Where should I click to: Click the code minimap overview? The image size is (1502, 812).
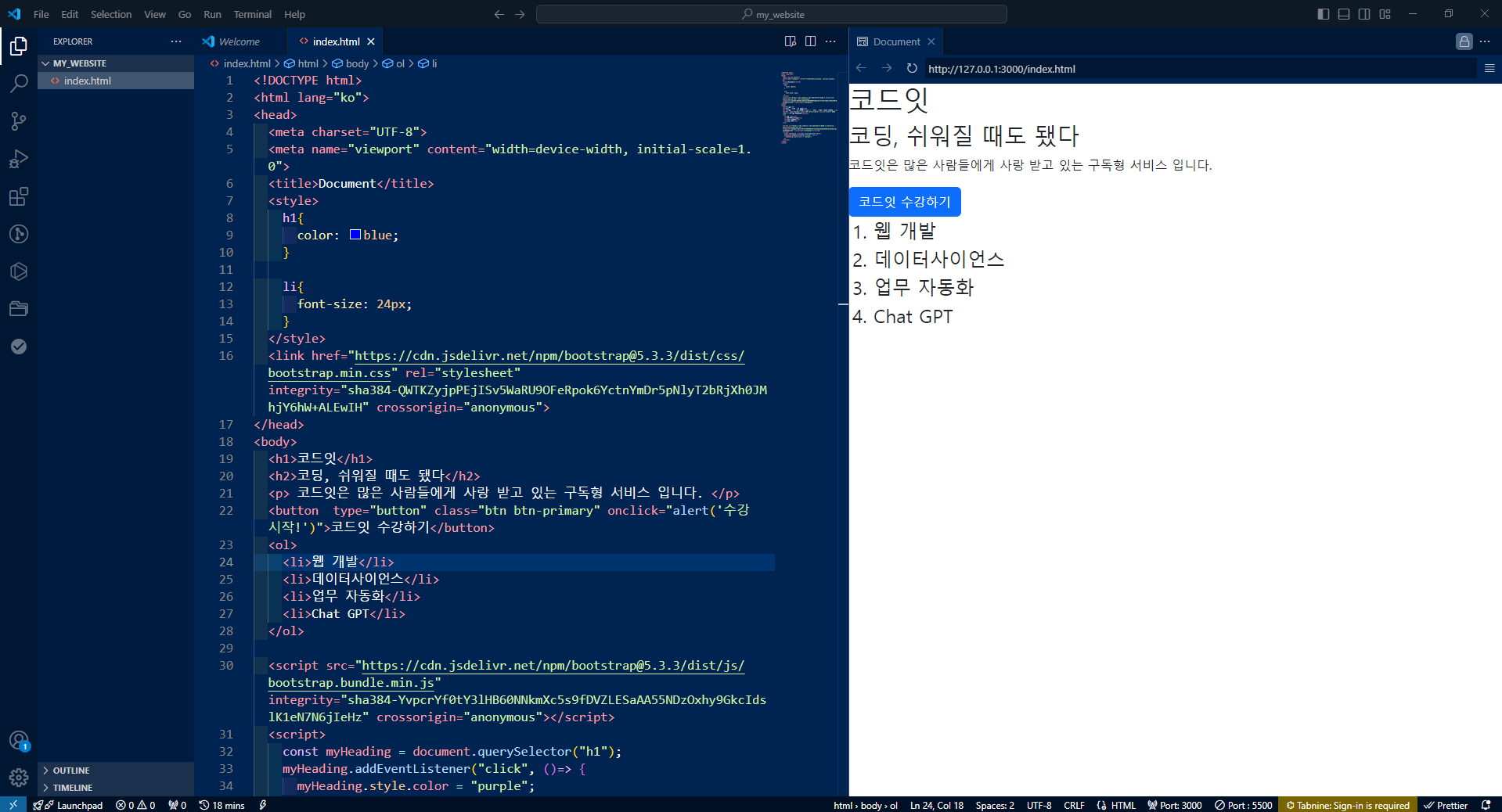point(809,108)
